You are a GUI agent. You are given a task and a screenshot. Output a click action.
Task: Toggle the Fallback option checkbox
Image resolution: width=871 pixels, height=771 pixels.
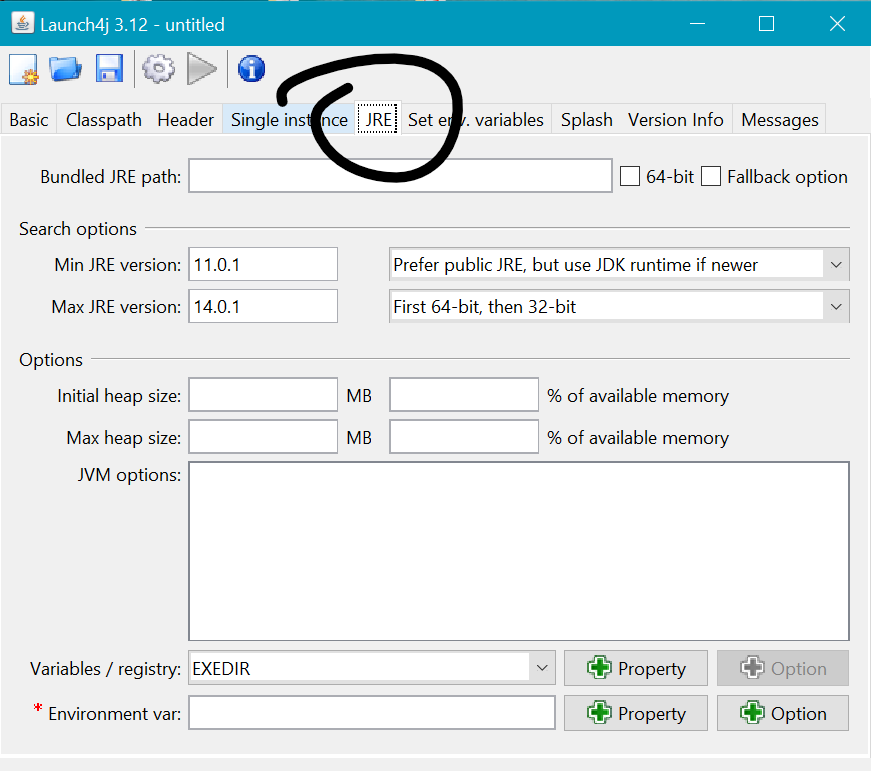(710, 177)
